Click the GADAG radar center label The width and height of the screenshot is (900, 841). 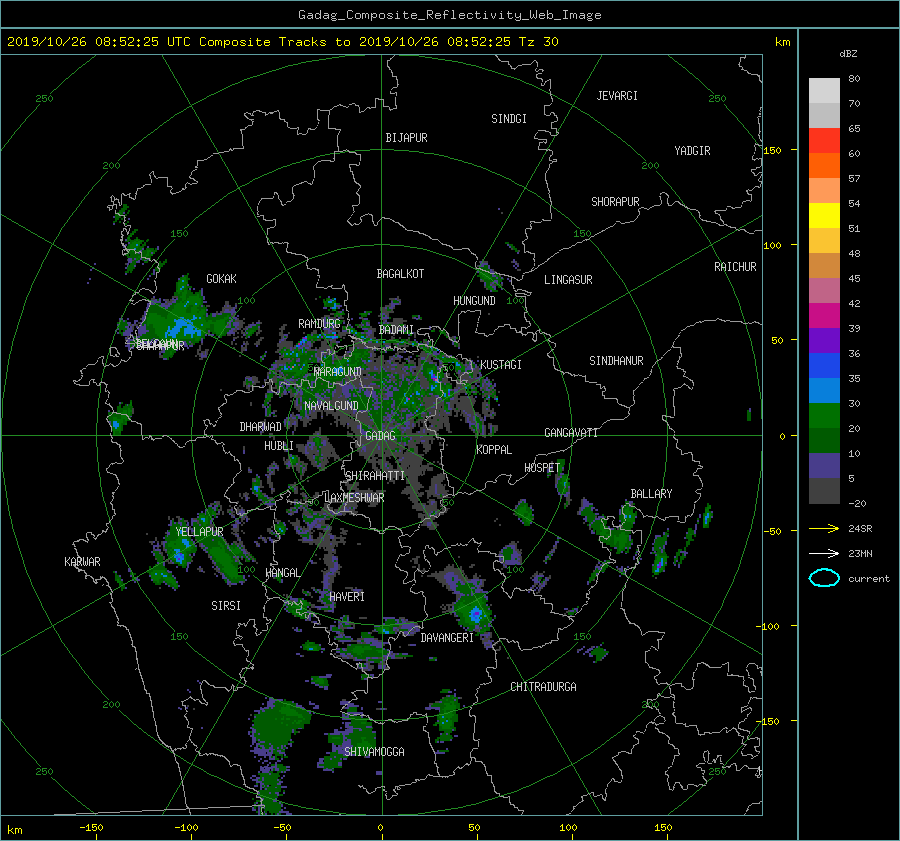380,436
